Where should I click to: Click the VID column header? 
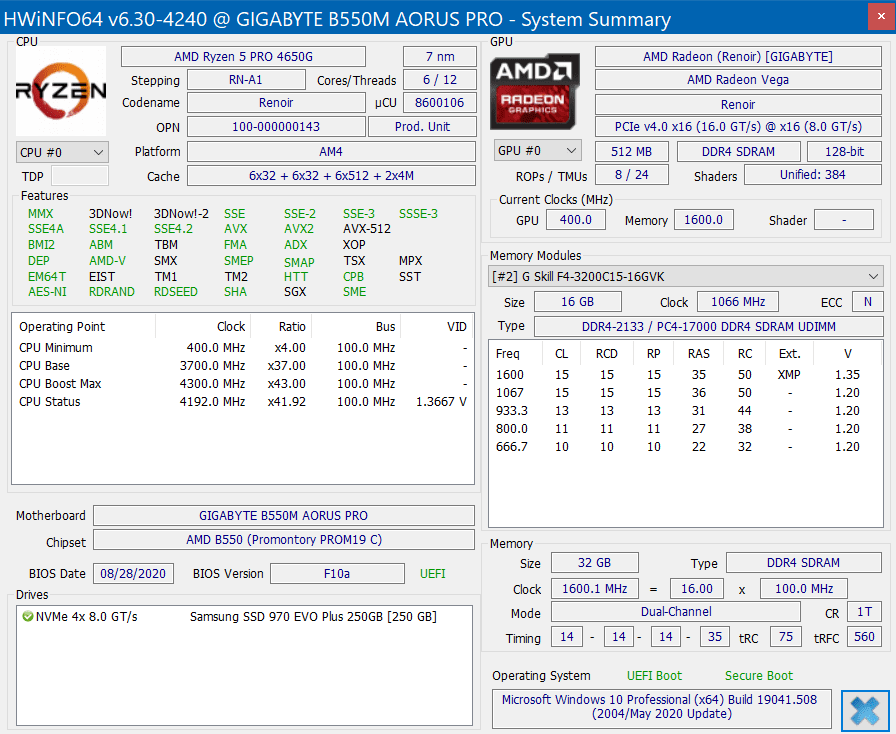pyautogui.click(x=437, y=326)
